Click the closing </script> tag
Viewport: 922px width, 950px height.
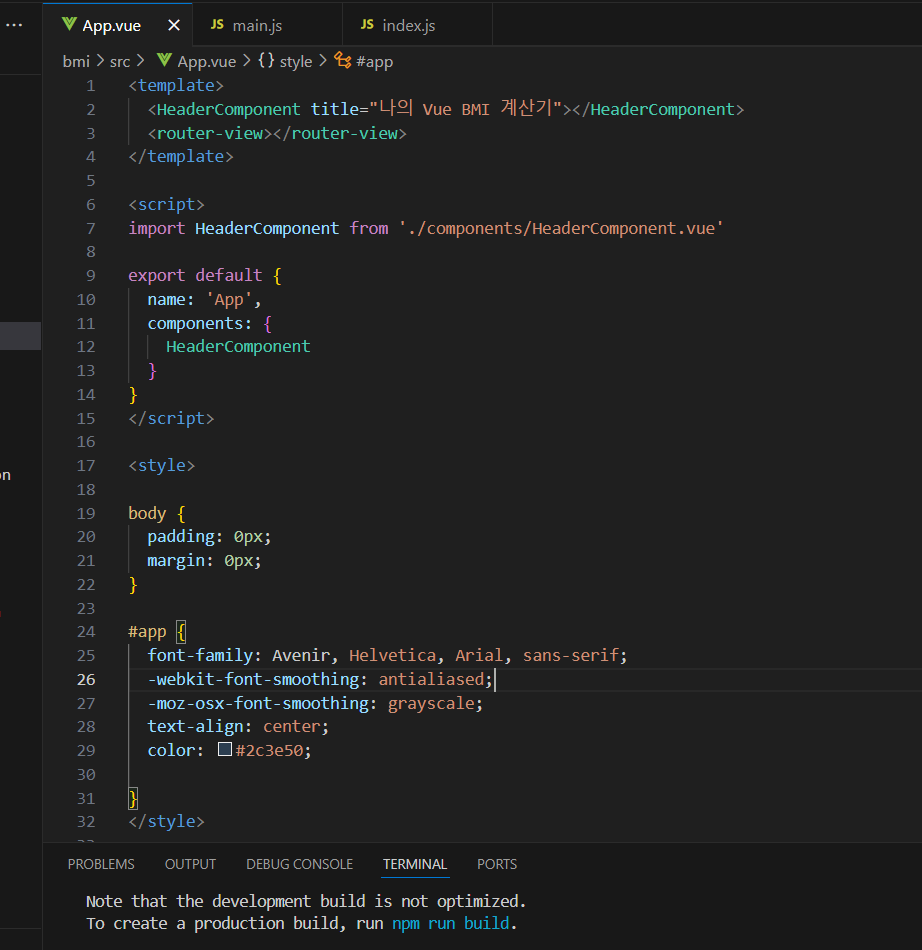click(x=171, y=419)
